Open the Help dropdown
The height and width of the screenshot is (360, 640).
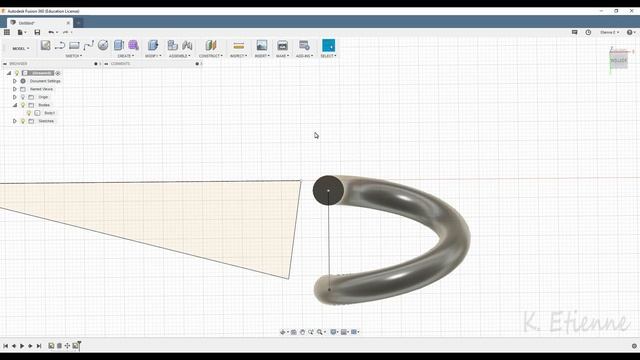(631, 32)
